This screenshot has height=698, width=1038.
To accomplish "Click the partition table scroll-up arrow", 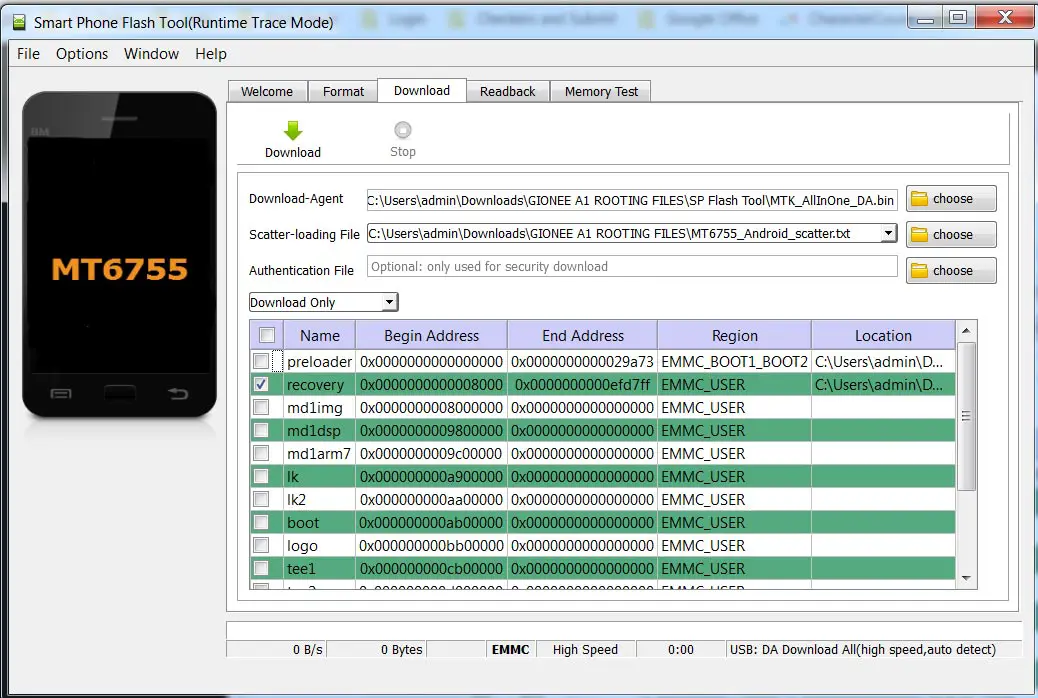I will 966,330.
